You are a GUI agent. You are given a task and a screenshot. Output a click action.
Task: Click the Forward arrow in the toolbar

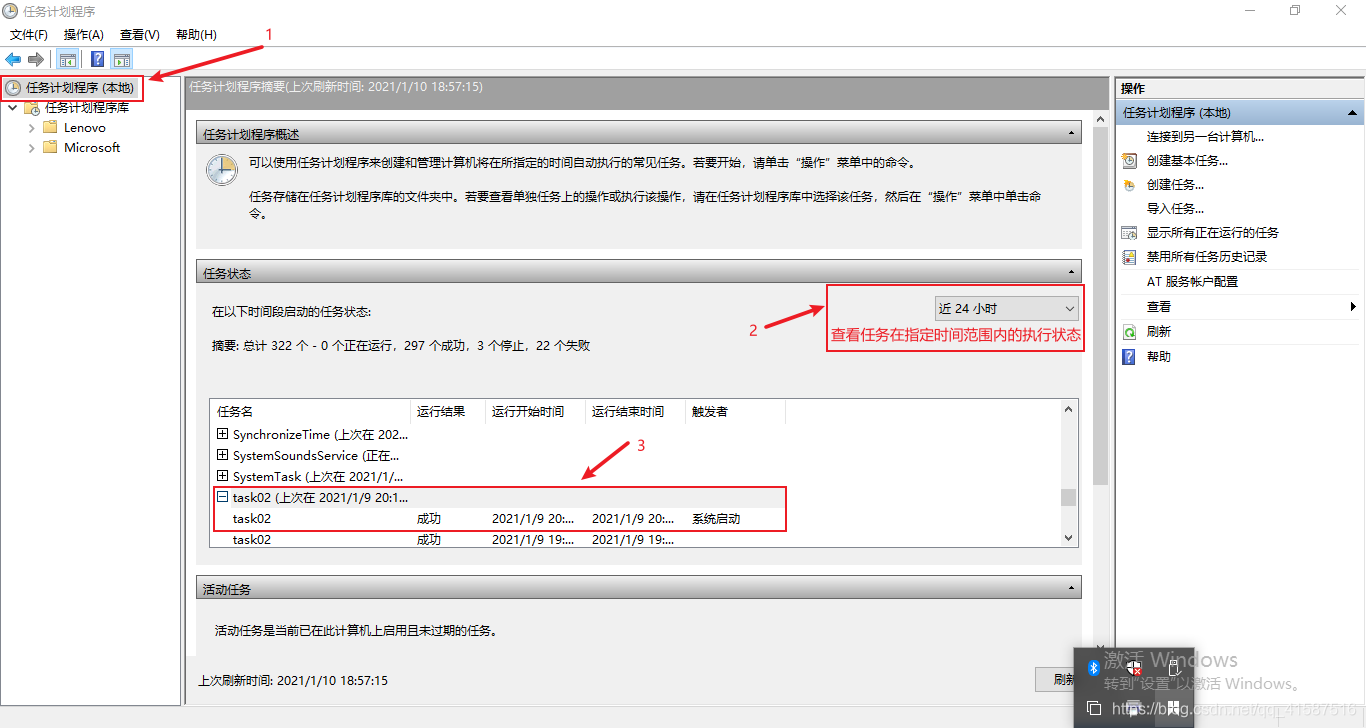click(36, 59)
